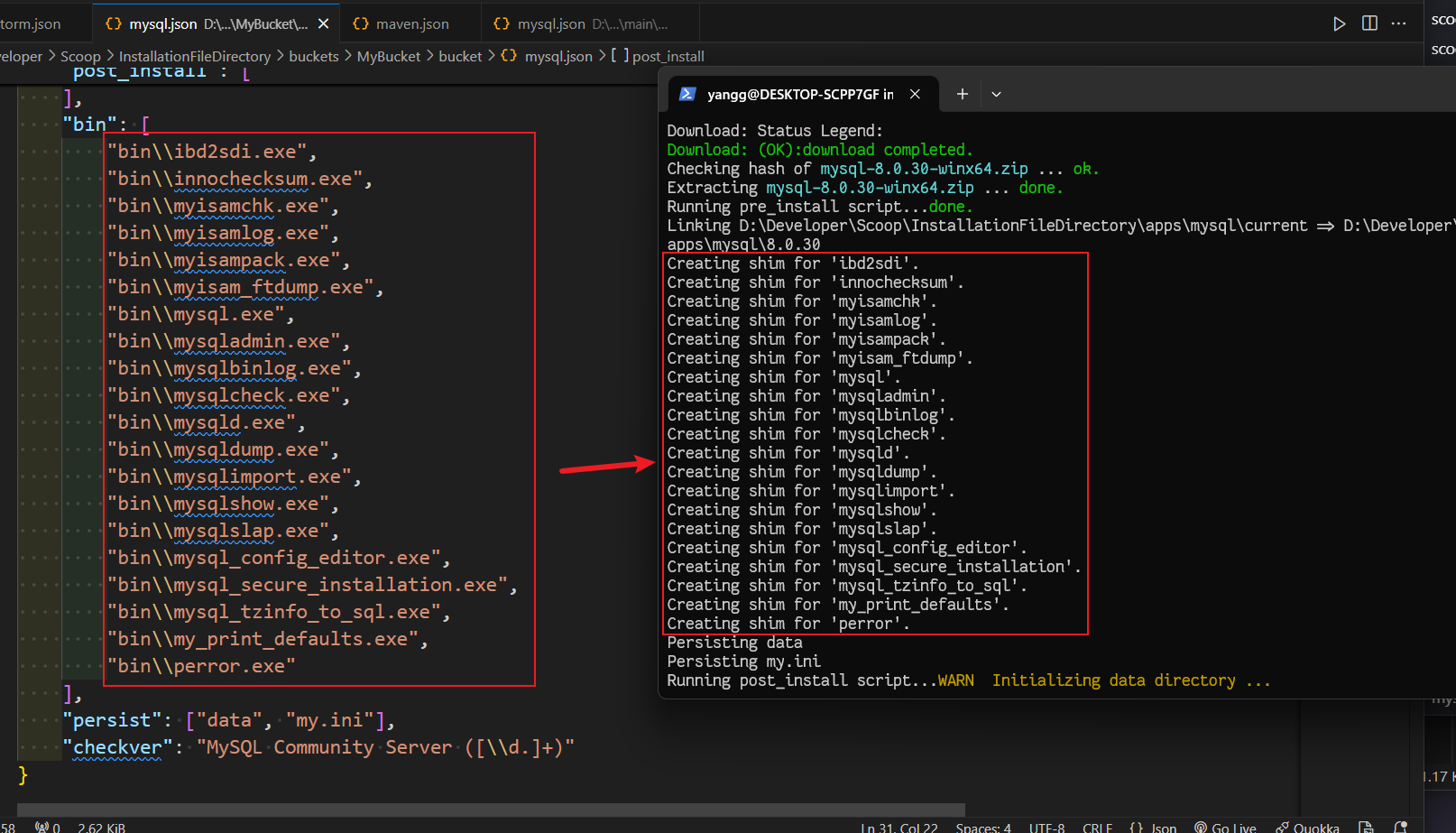The width and height of the screenshot is (1456, 833).
Task: Open the editor More Actions ellipsis
Action: pyautogui.click(x=1399, y=23)
